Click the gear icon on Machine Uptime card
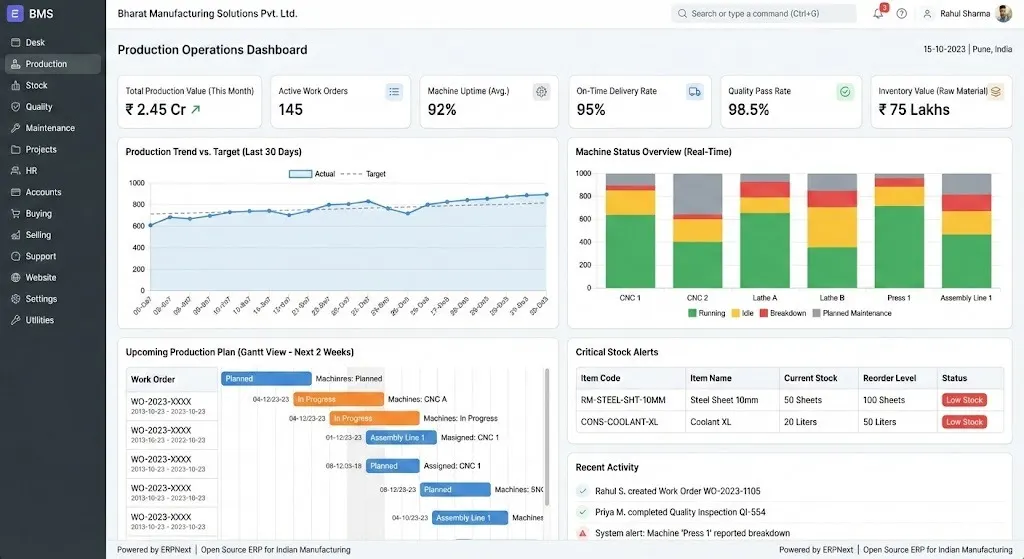This screenshot has height=559, width=1024. pos(541,91)
